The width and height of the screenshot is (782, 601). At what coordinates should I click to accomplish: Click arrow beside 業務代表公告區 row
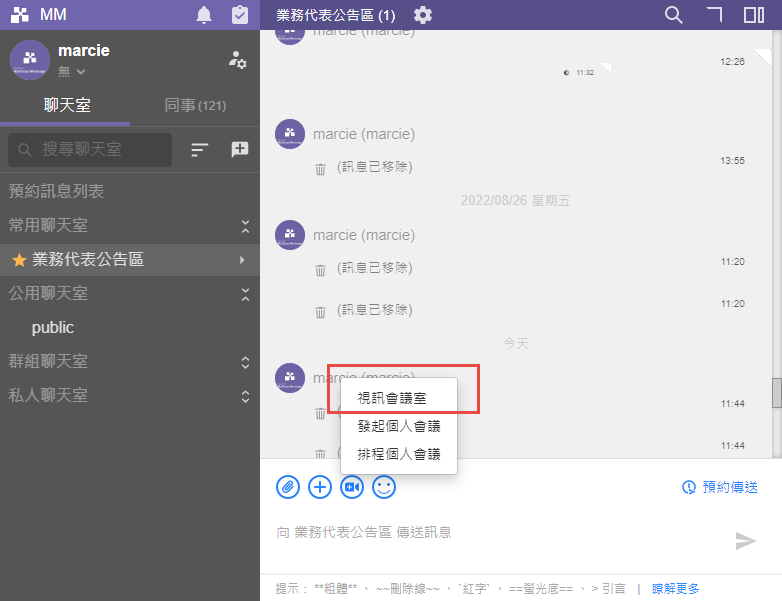tap(242, 260)
